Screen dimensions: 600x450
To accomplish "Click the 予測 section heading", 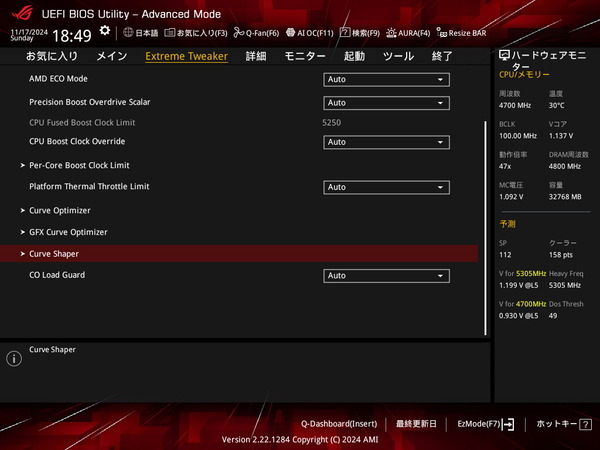I will point(507,224).
